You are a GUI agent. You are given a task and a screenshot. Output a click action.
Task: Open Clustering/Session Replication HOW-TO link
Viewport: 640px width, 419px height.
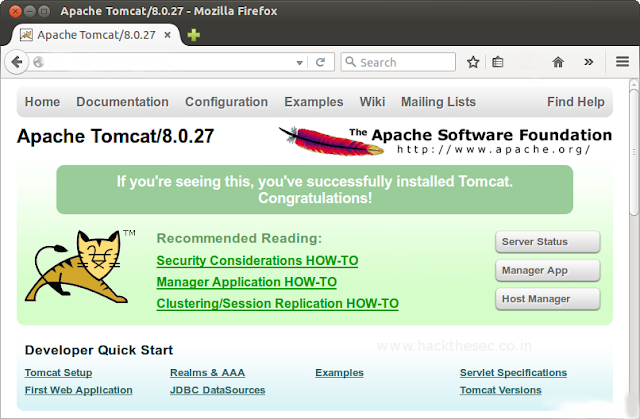[x=278, y=304]
